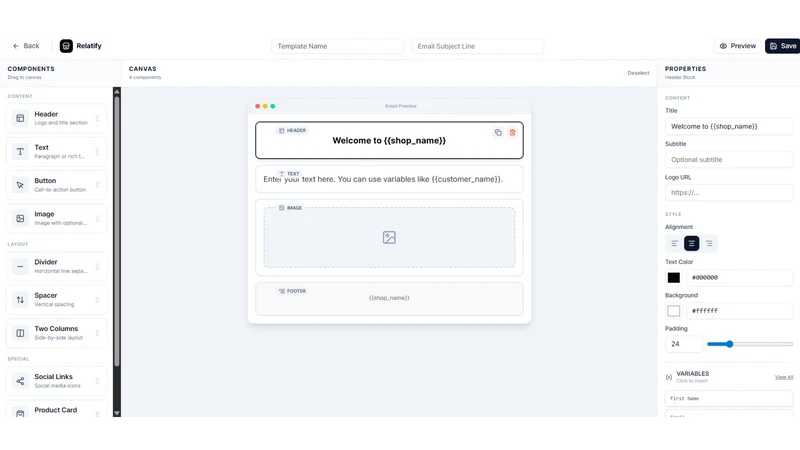Edit the Text Color hex value
This screenshot has height=450, width=800.
tap(739, 278)
